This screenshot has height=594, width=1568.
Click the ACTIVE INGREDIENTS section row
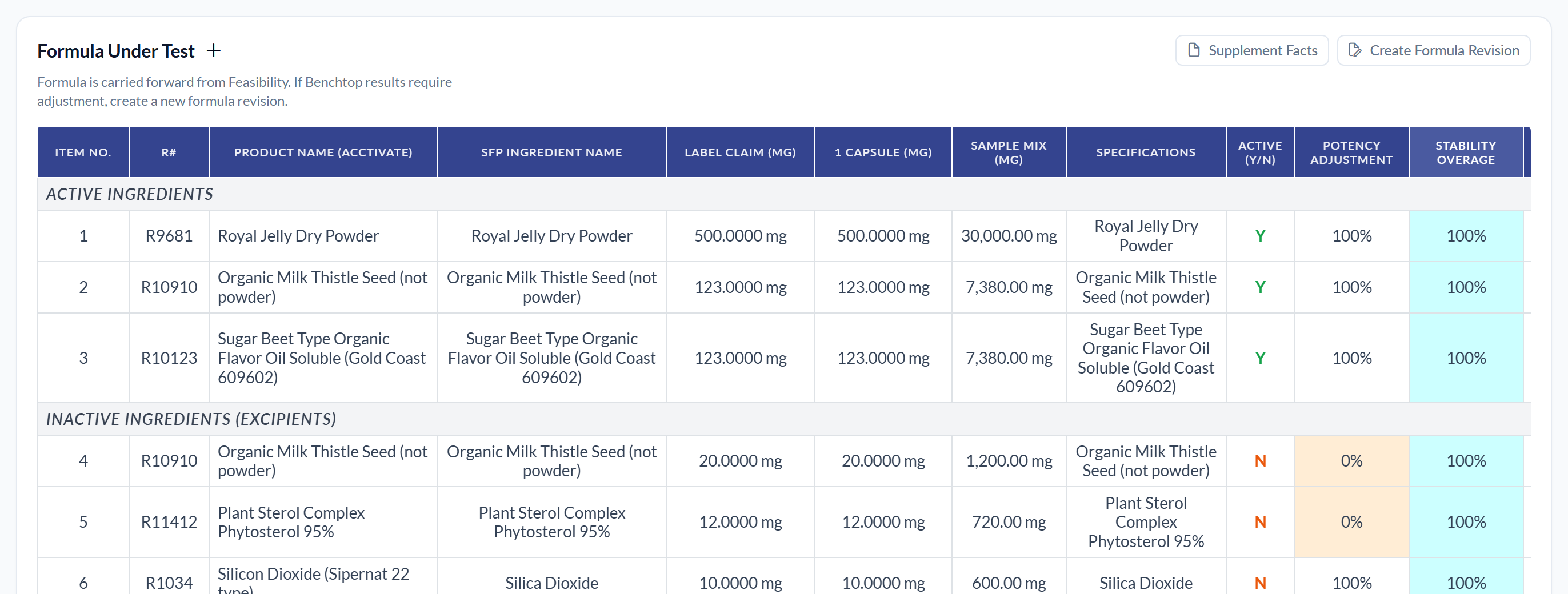point(783,194)
